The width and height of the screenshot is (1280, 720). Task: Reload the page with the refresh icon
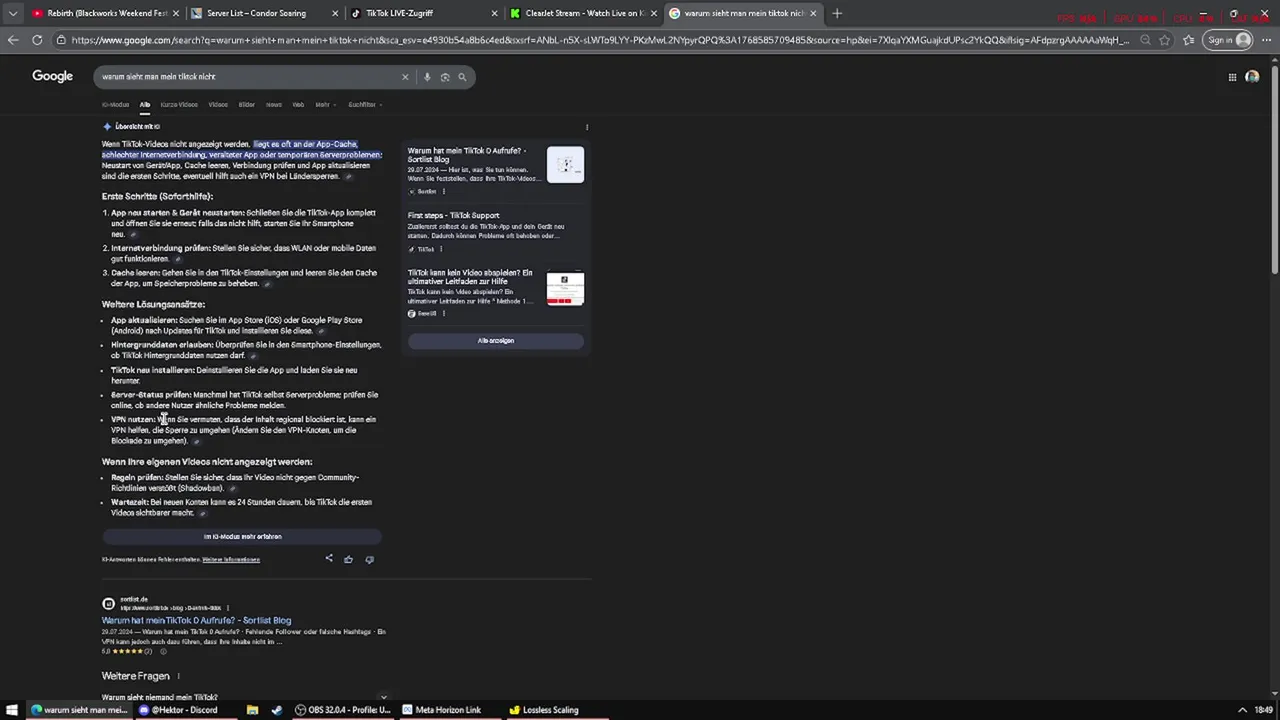pos(37,40)
